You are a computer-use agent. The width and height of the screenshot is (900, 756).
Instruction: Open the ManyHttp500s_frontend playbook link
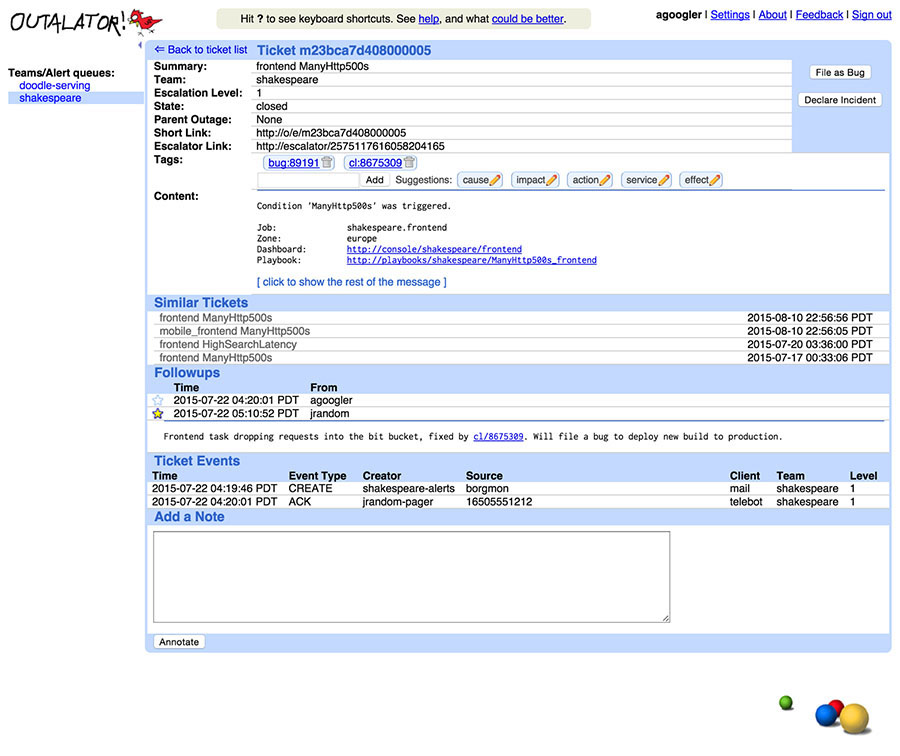pos(471,260)
